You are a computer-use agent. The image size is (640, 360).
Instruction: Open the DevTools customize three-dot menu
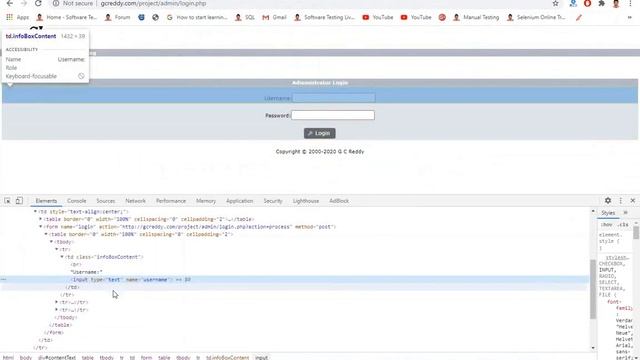click(621, 200)
